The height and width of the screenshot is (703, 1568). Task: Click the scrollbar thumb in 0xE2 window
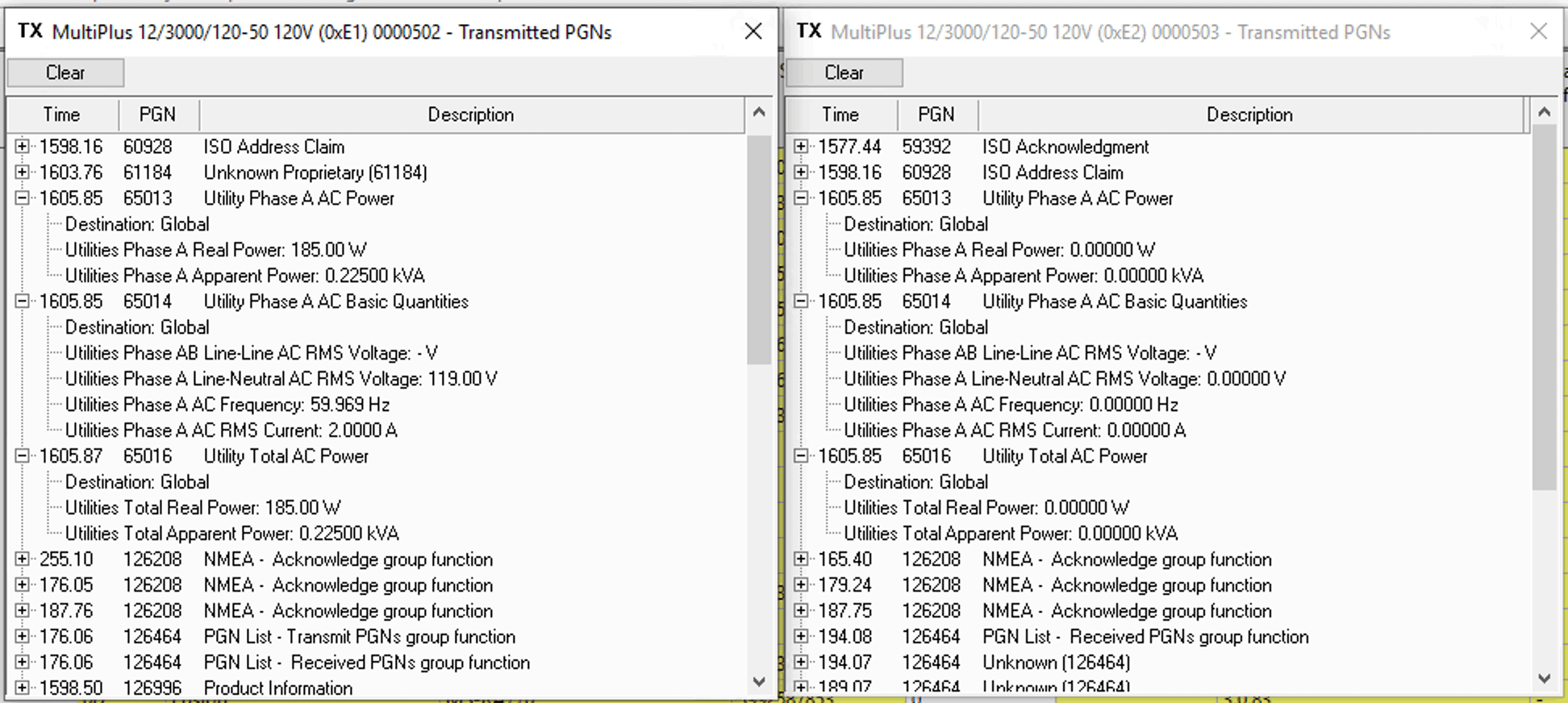(1544, 307)
